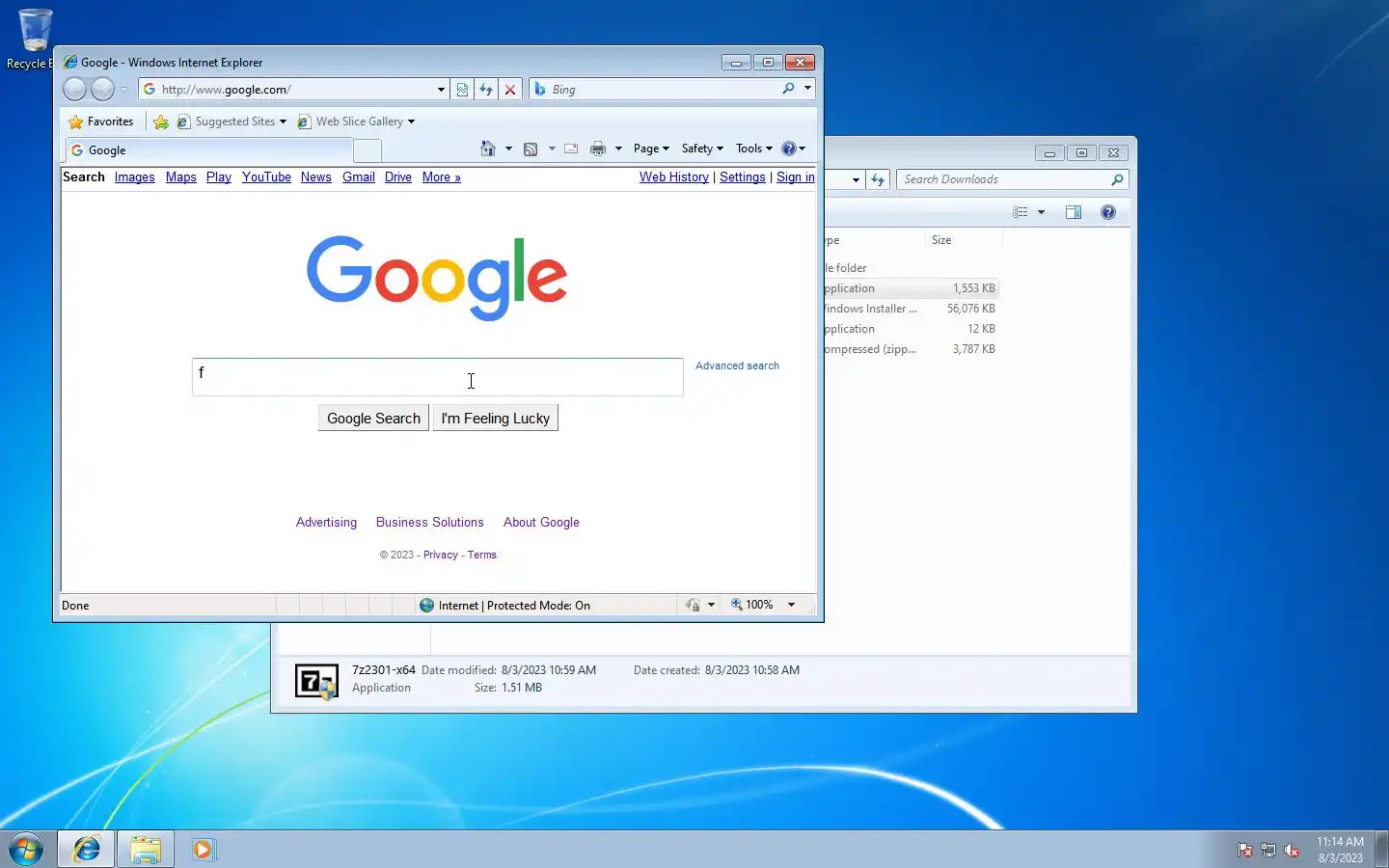The image size is (1389, 868).
Task: Open the Tools menu
Action: (x=754, y=149)
